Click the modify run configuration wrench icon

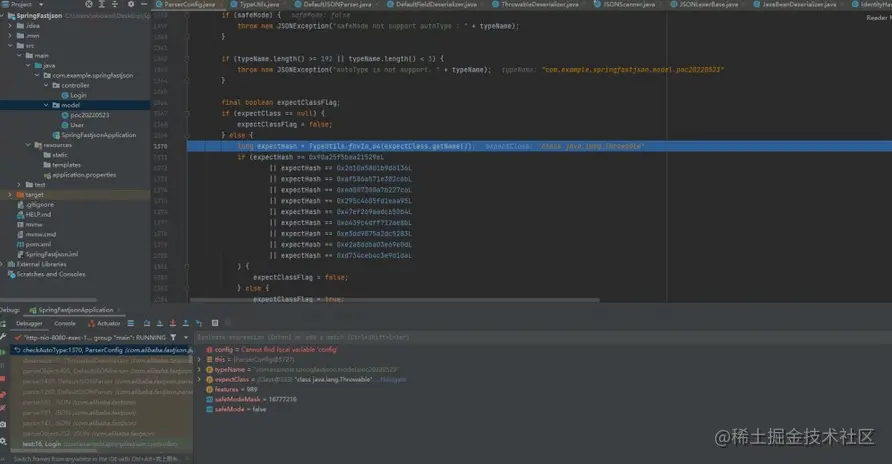click(3, 337)
